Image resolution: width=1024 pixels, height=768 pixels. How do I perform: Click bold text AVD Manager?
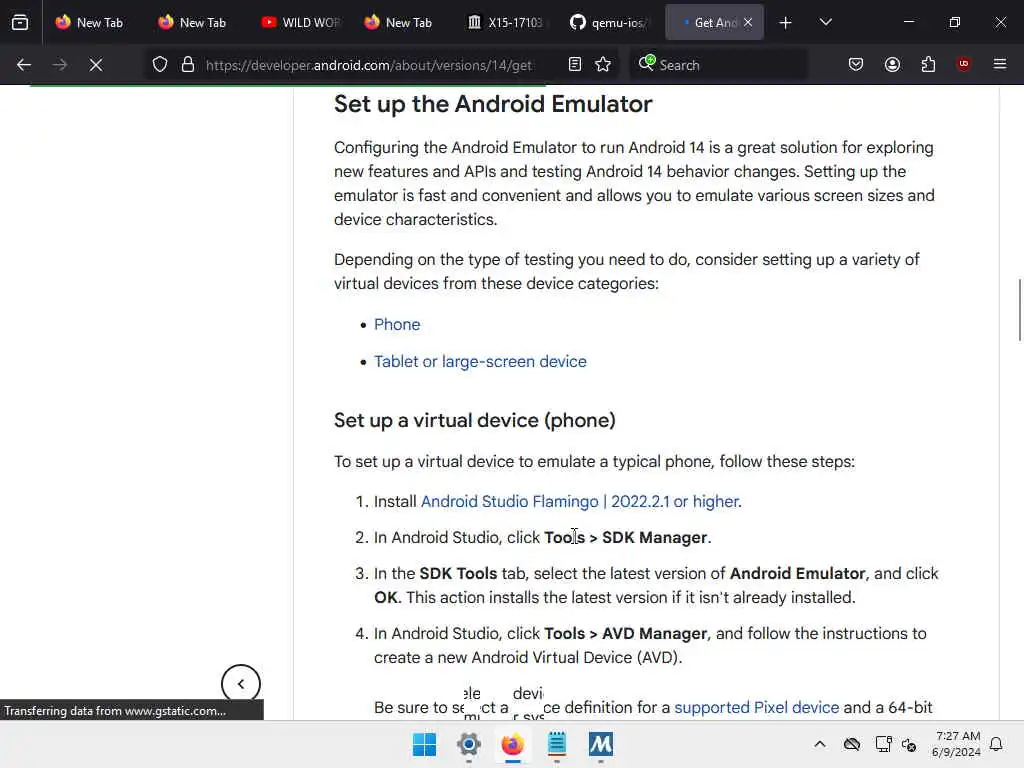(x=654, y=633)
